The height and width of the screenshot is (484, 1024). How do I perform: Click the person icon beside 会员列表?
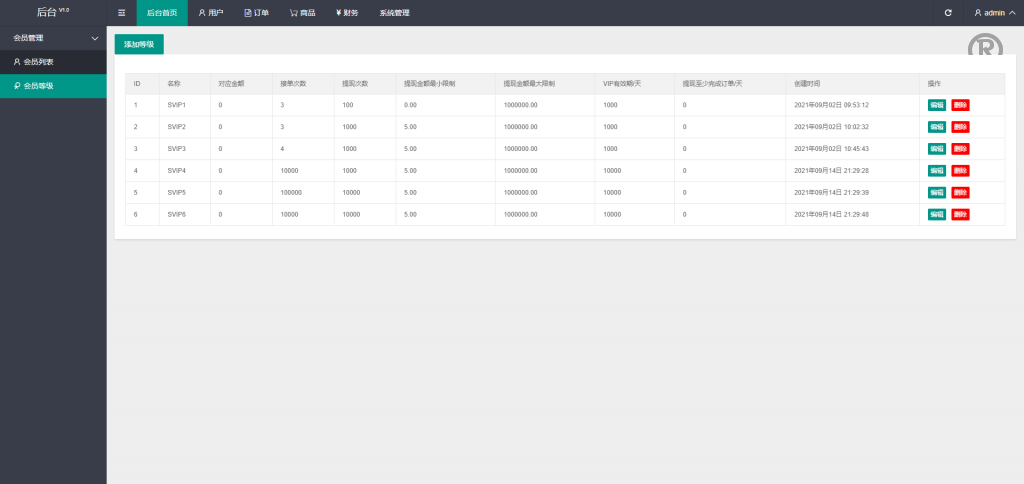[16, 62]
